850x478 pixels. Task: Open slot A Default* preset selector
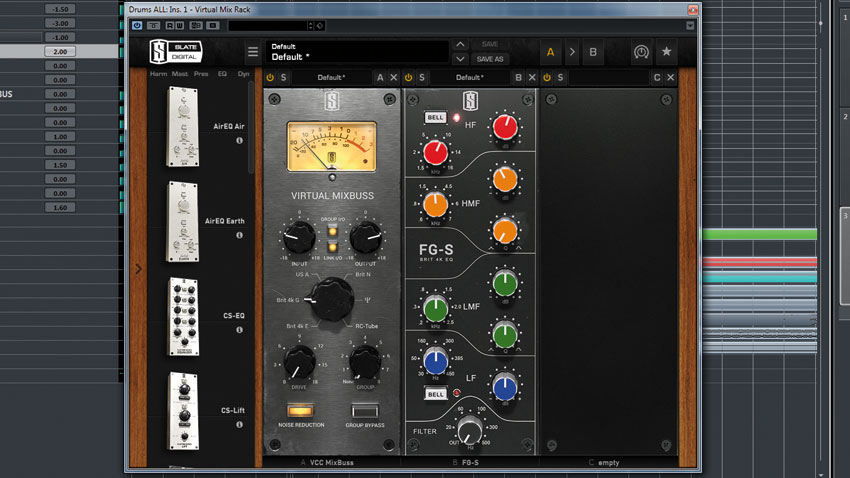[332, 77]
